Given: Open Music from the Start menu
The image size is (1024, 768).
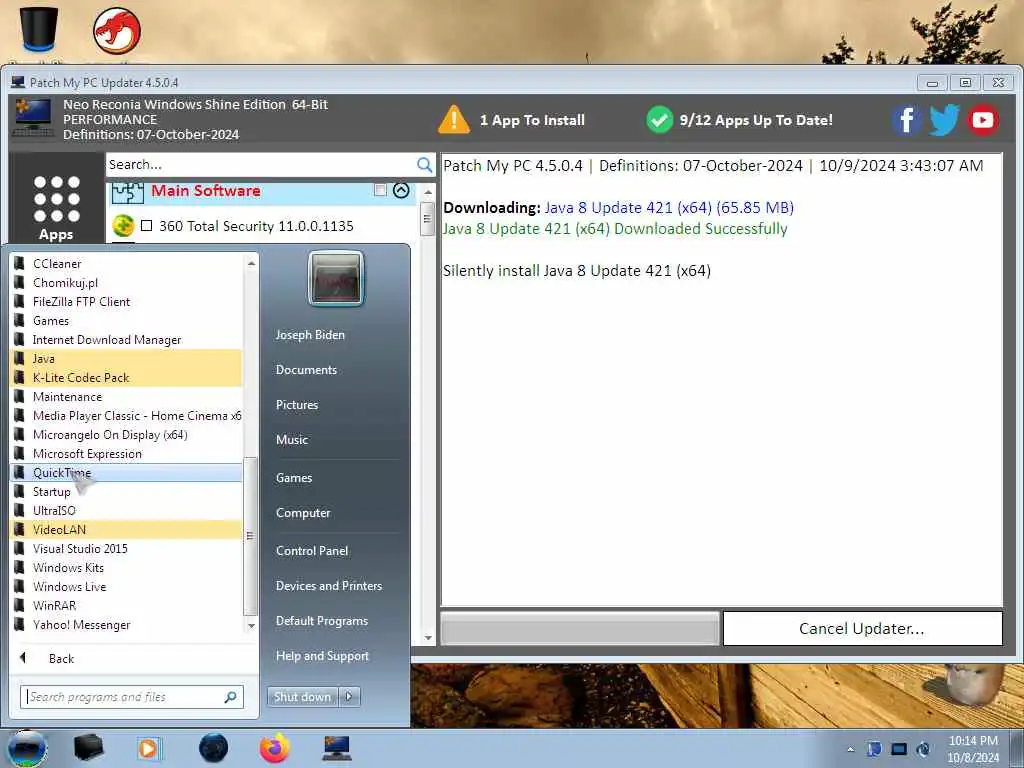Looking at the screenshot, I should (292, 440).
